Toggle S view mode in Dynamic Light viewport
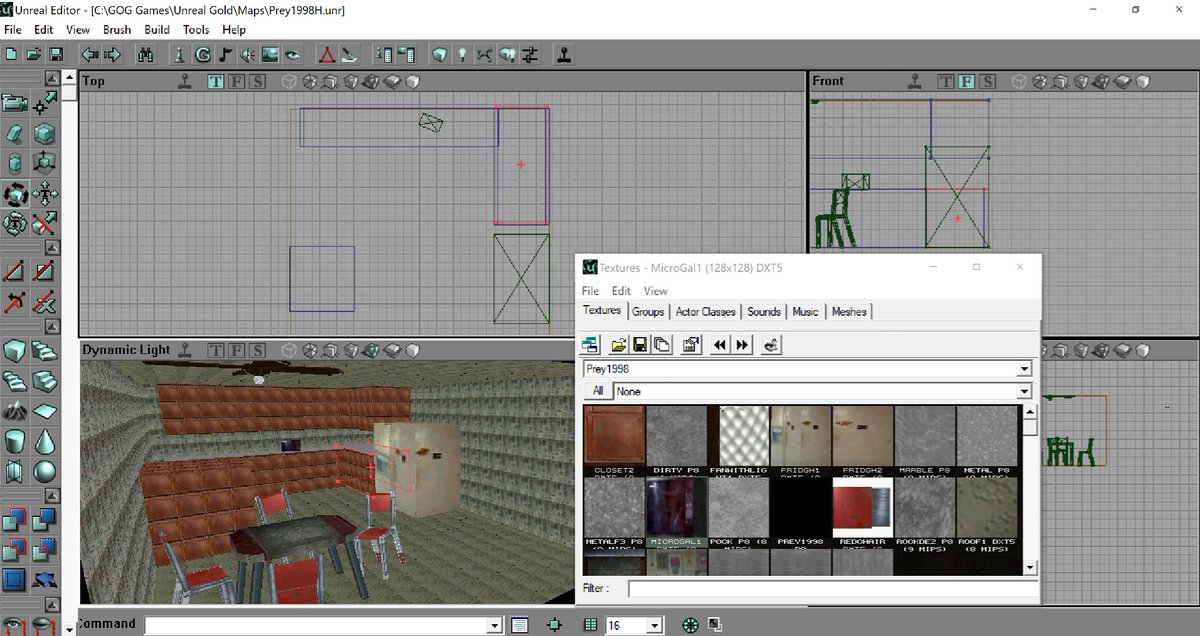Screen dimensions: 1200x636 click(257, 350)
